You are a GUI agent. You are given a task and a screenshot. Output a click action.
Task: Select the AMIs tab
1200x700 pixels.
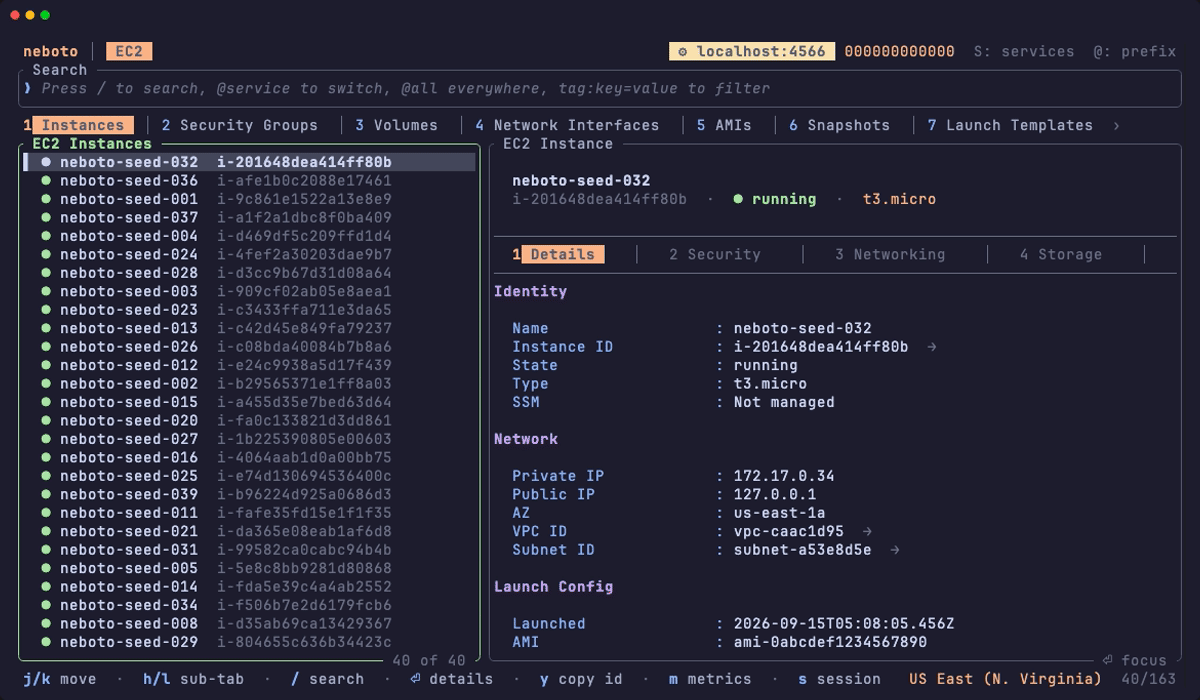[x=724, y=126]
